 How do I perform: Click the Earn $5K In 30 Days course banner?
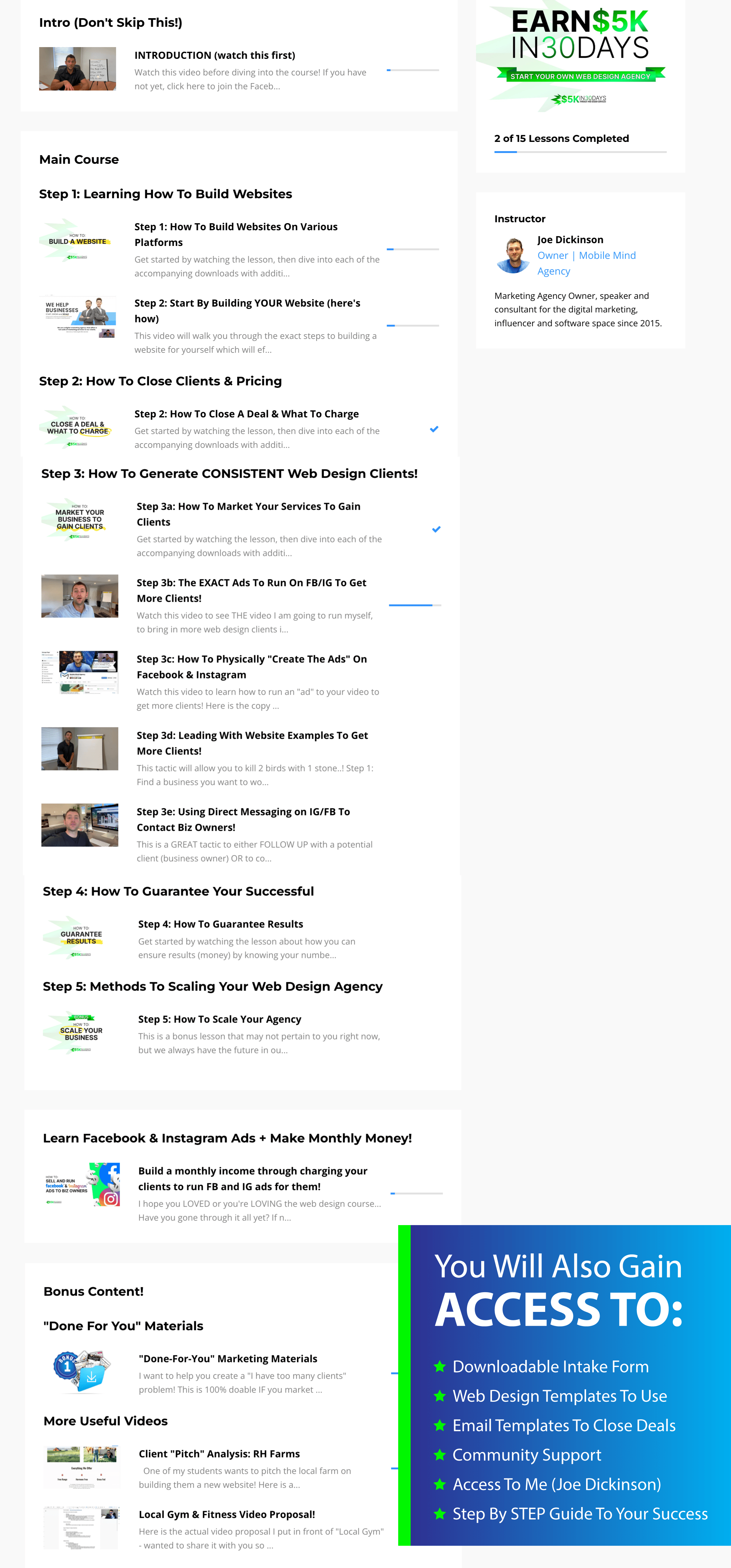point(580,56)
